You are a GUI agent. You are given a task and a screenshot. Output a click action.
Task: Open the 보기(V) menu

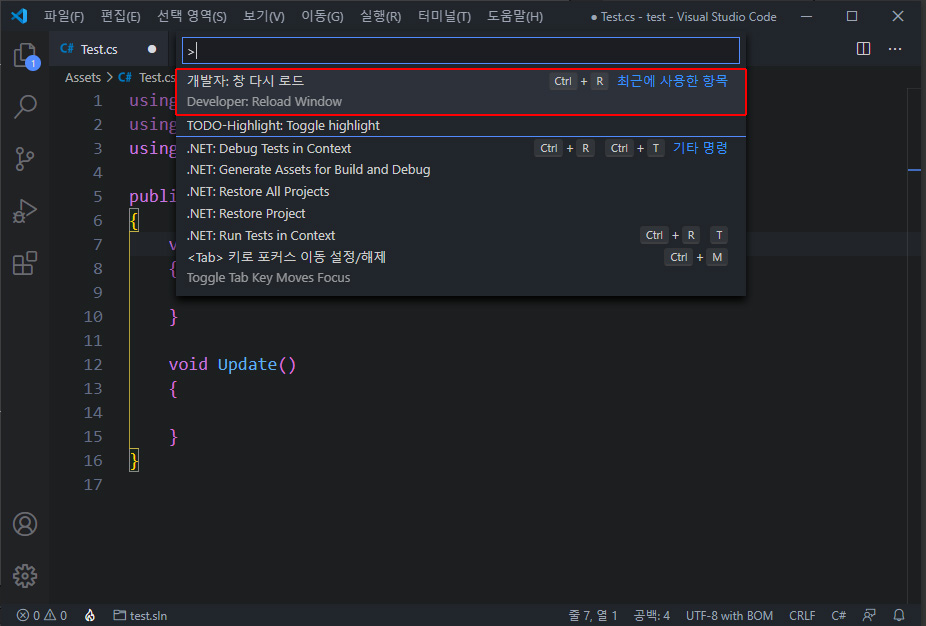264,17
